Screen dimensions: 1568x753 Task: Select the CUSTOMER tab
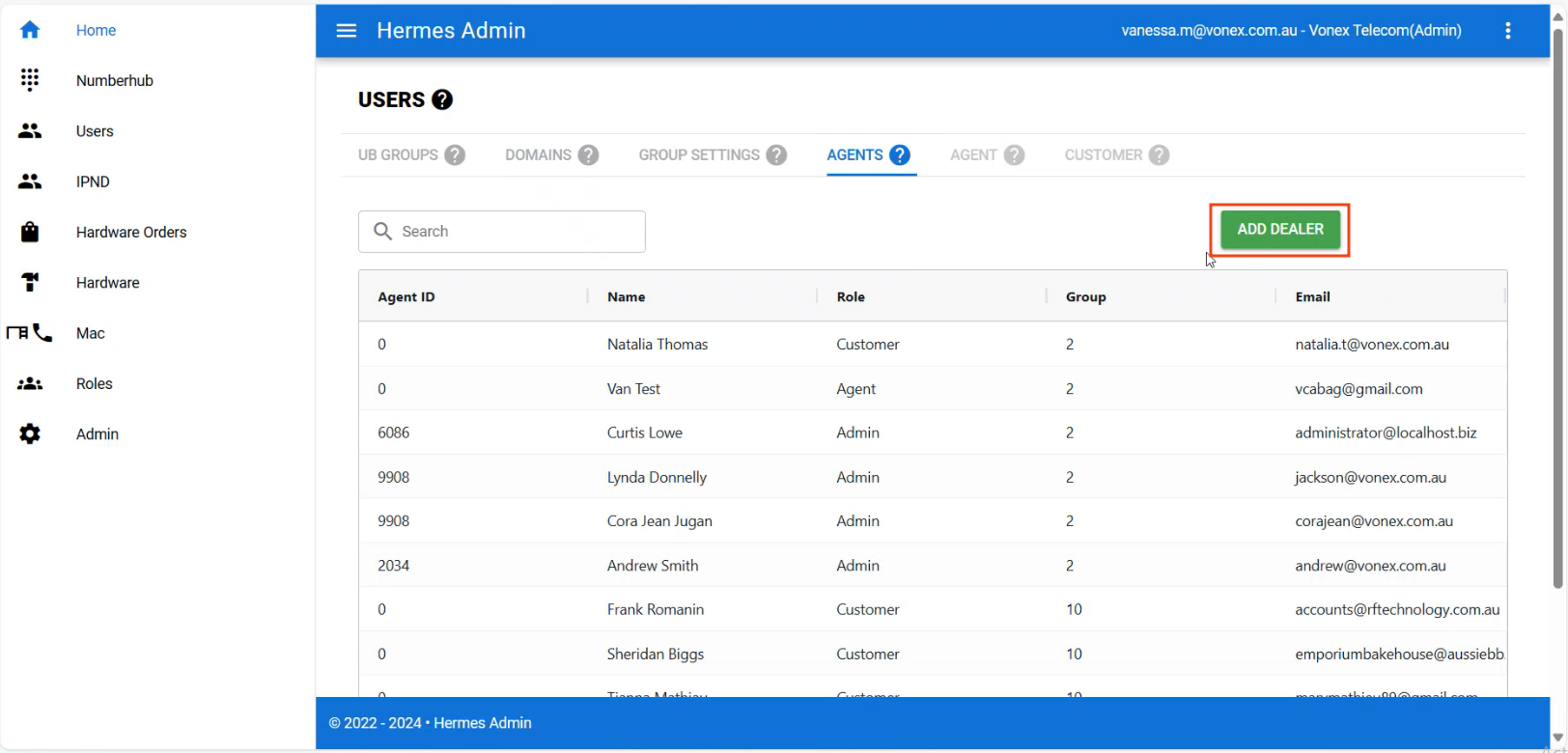pos(1103,154)
